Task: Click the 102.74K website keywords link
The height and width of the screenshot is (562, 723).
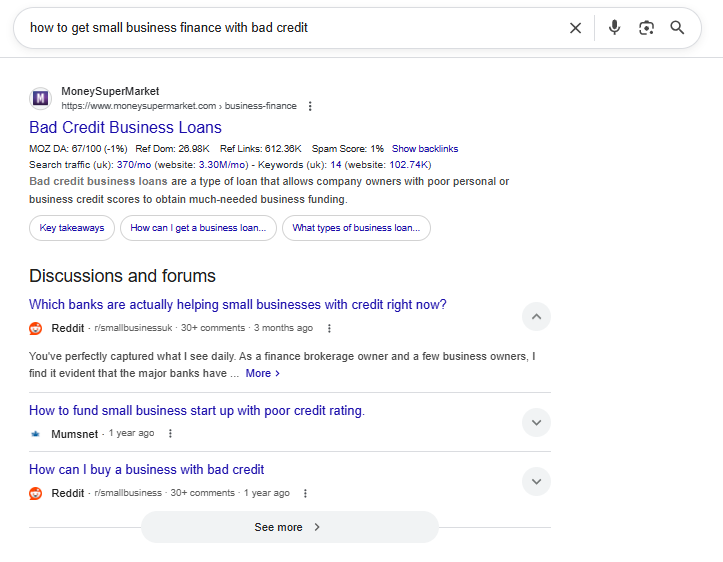Action: pos(409,165)
